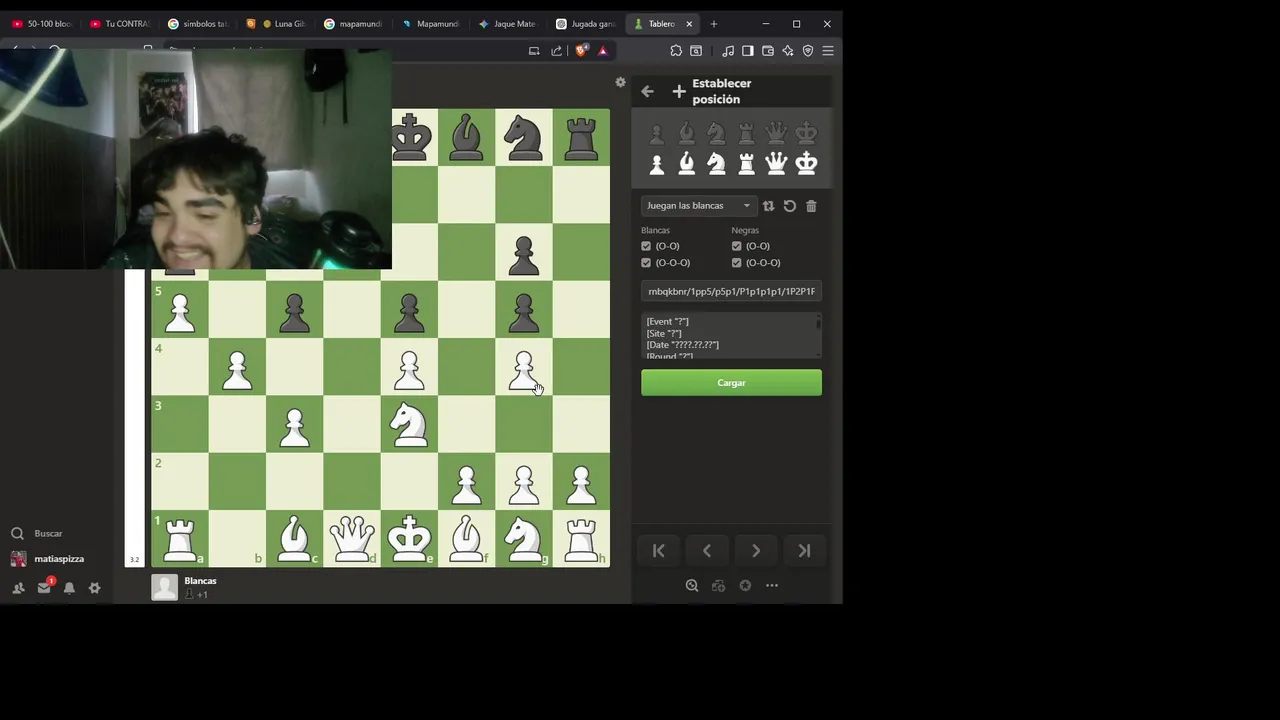Select the black queen in piece palette
The image size is (1280, 720).
pyautogui.click(x=776, y=133)
